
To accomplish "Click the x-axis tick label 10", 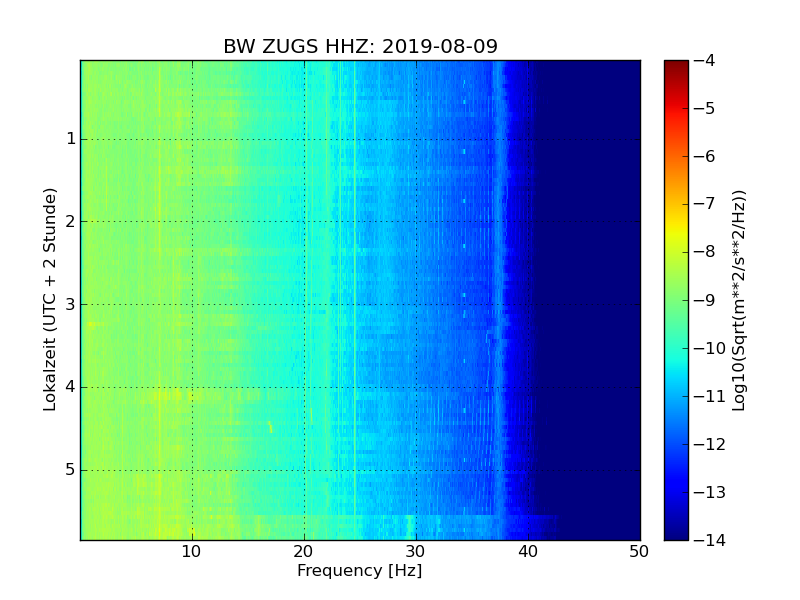I will [192, 552].
